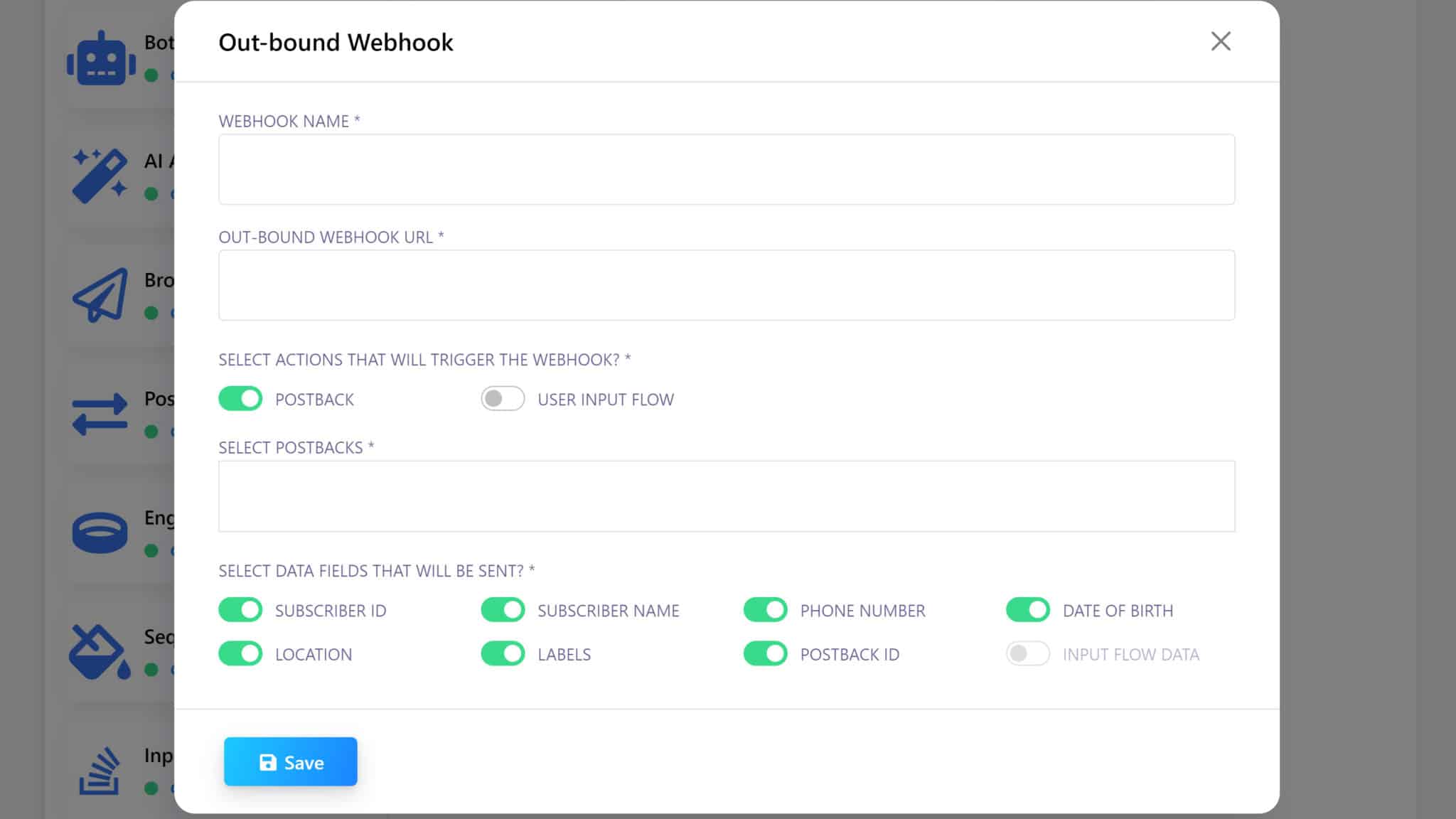The height and width of the screenshot is (819, 1456).
Task: Click the paper plane Broadcast icon
Action: click(100, 295)
